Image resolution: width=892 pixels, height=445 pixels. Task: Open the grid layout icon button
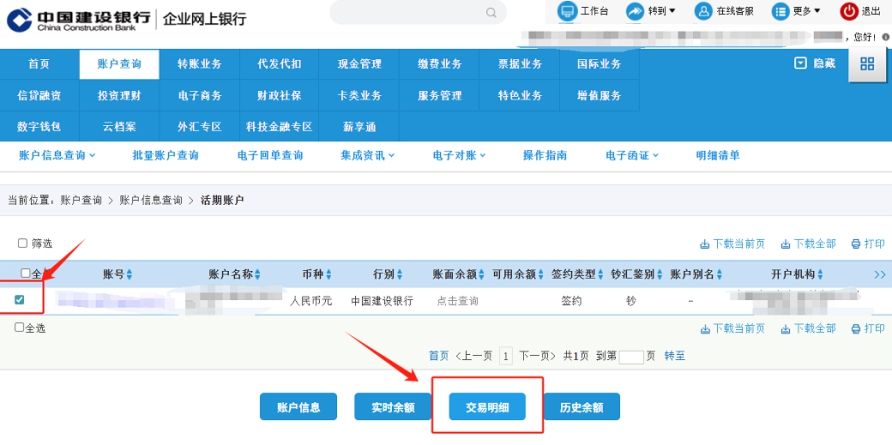click(x=868, y=64)
